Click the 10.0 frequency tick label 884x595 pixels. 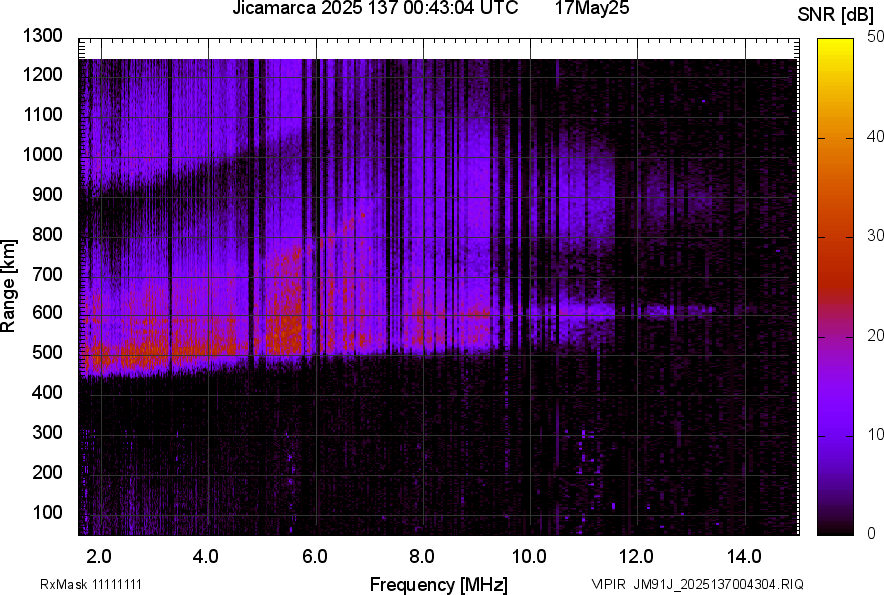529,556
